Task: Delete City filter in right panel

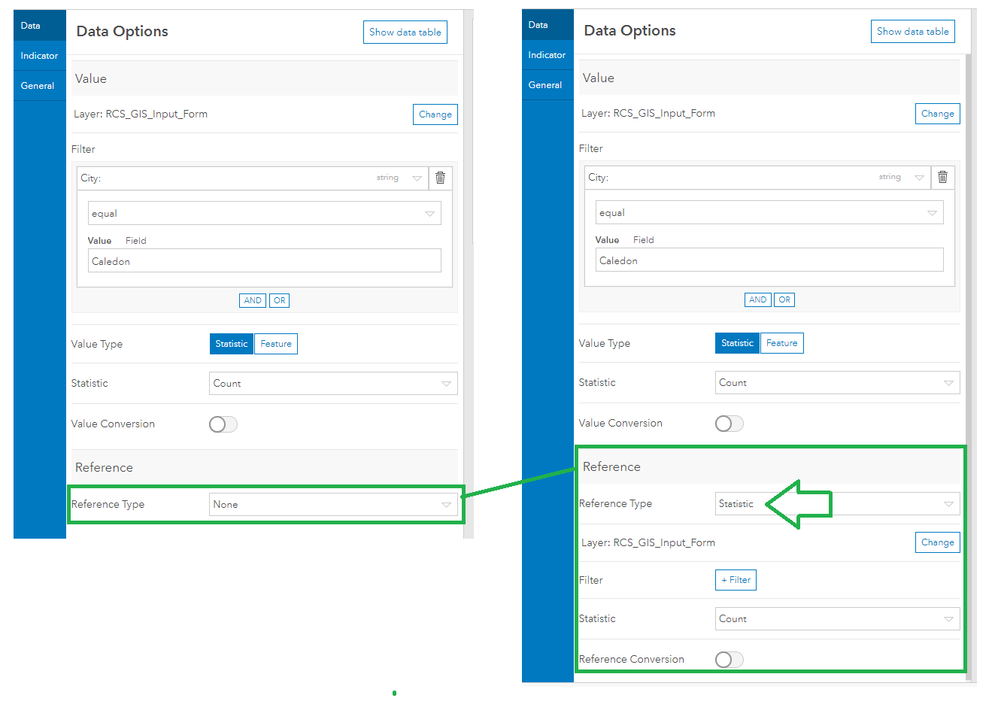Action: pos(943,177)
